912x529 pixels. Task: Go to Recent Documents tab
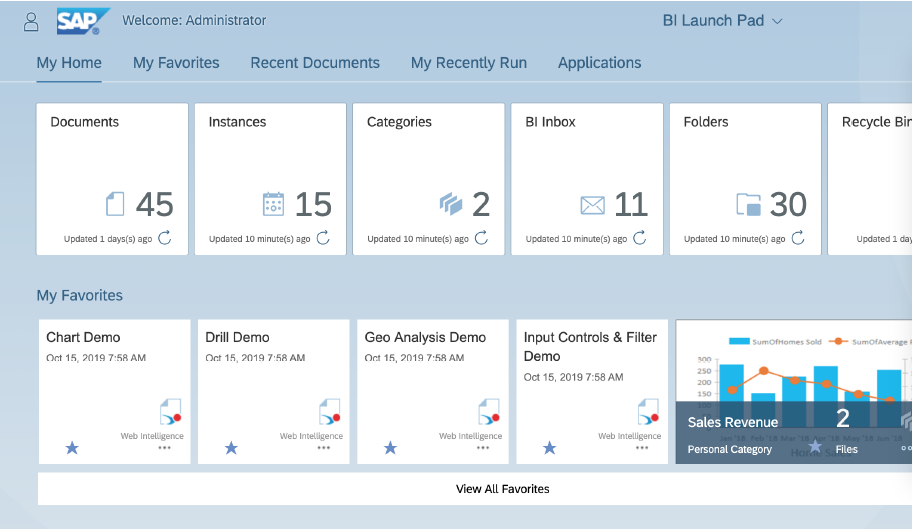click(x=315, y=63)
